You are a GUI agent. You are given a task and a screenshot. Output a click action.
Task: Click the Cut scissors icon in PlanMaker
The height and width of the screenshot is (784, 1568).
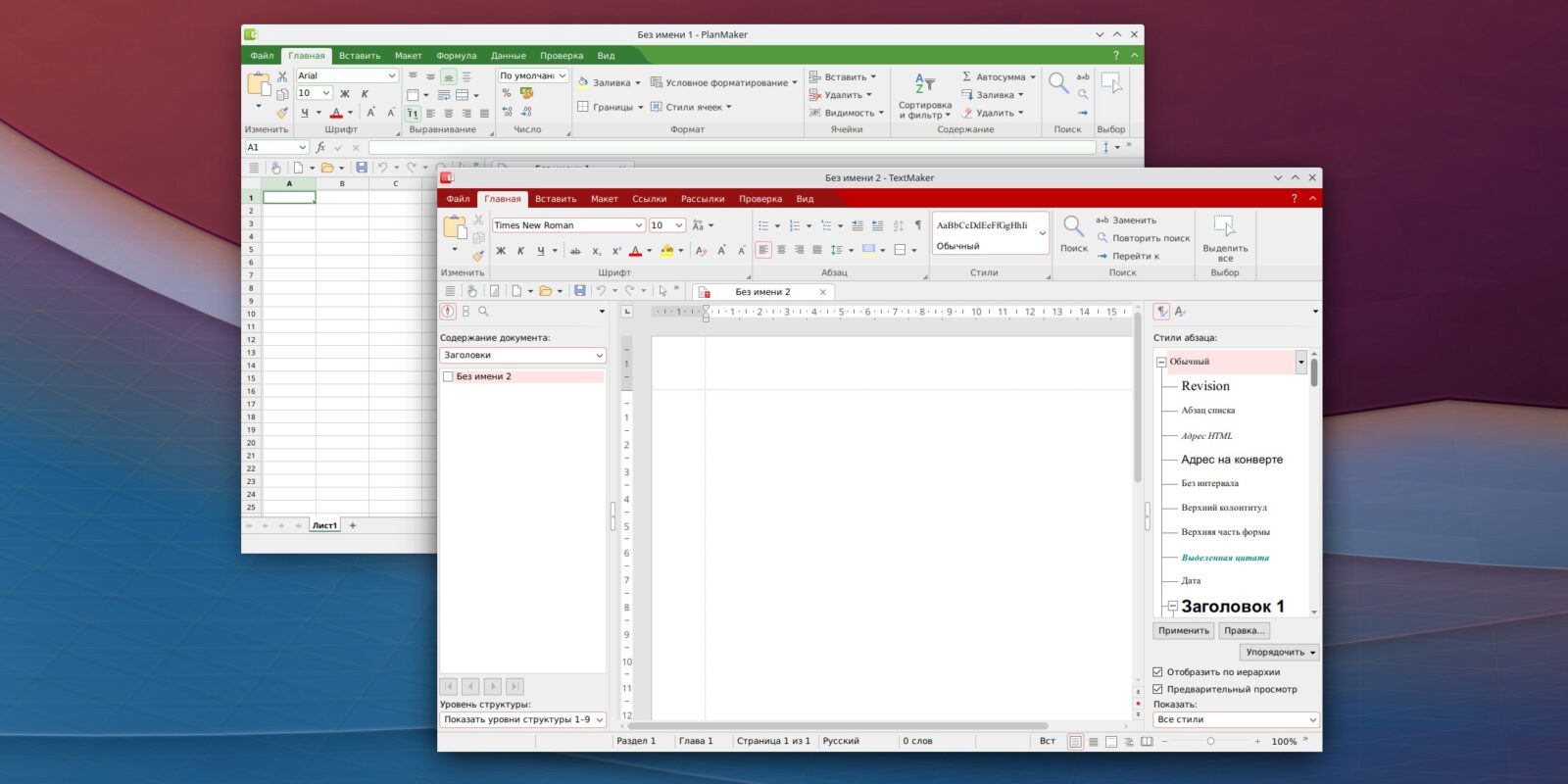pyautogui.click(x=282, y=76)
